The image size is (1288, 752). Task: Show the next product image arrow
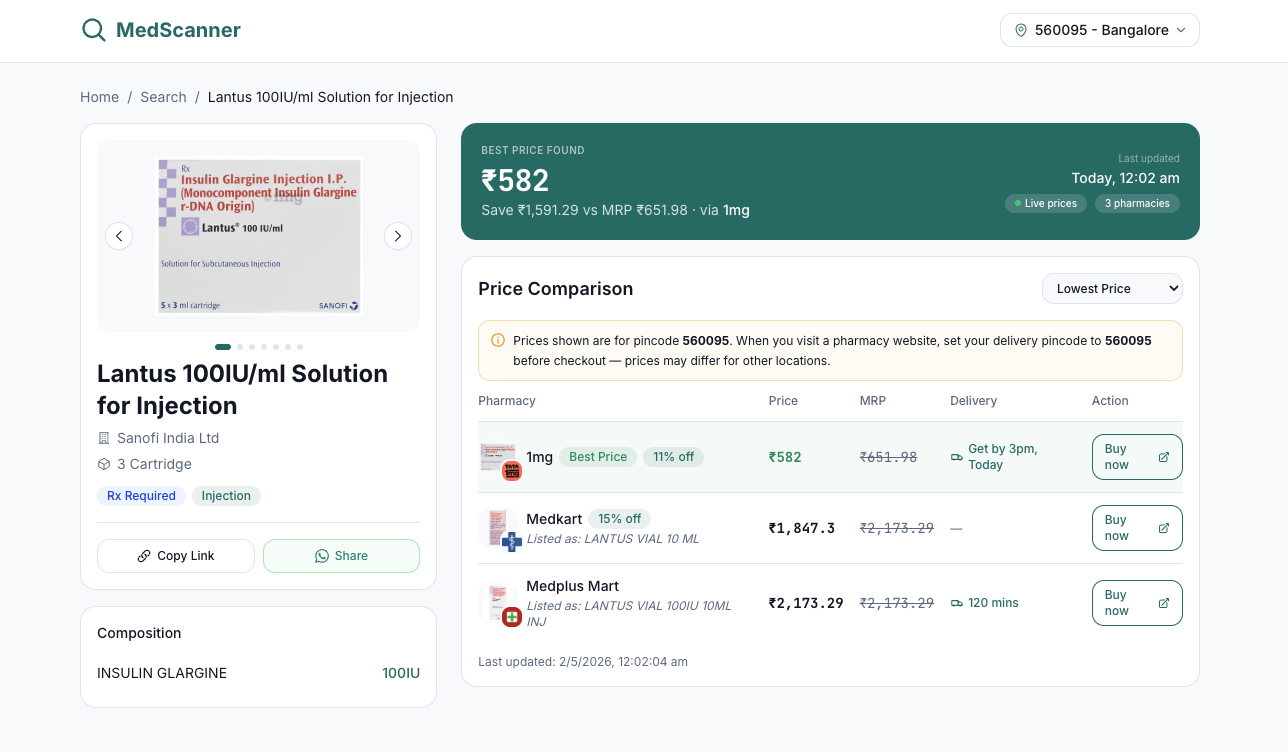pyautogui.click(x=398, y=236)
